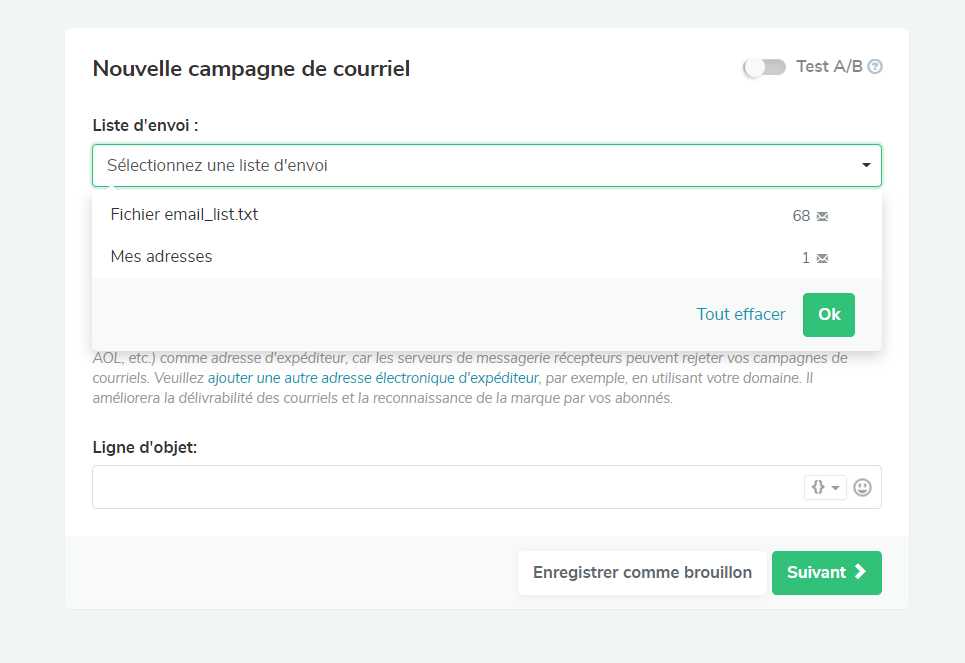
Task: Toggle the Test A/B switch
Action: tap(765, 67)
